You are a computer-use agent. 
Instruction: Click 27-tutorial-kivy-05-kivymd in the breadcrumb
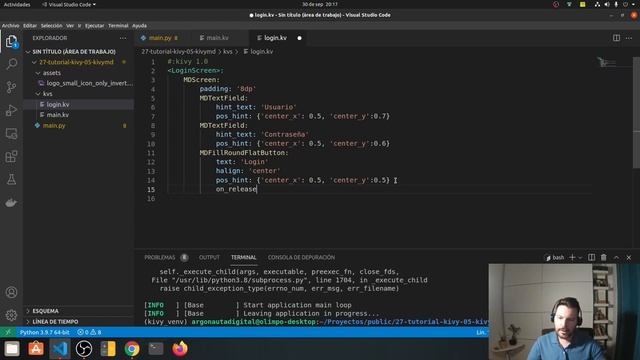click(x=178, y=52)
